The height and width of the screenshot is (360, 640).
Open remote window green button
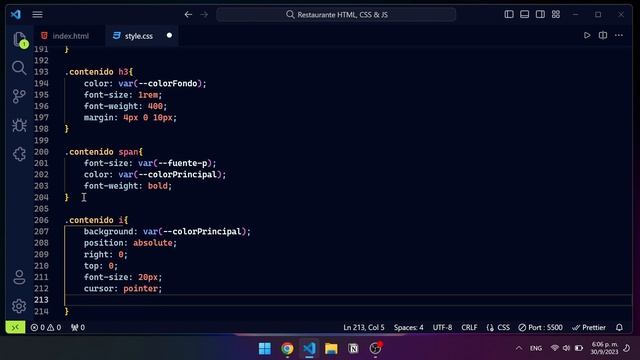[x=15, y=327]
